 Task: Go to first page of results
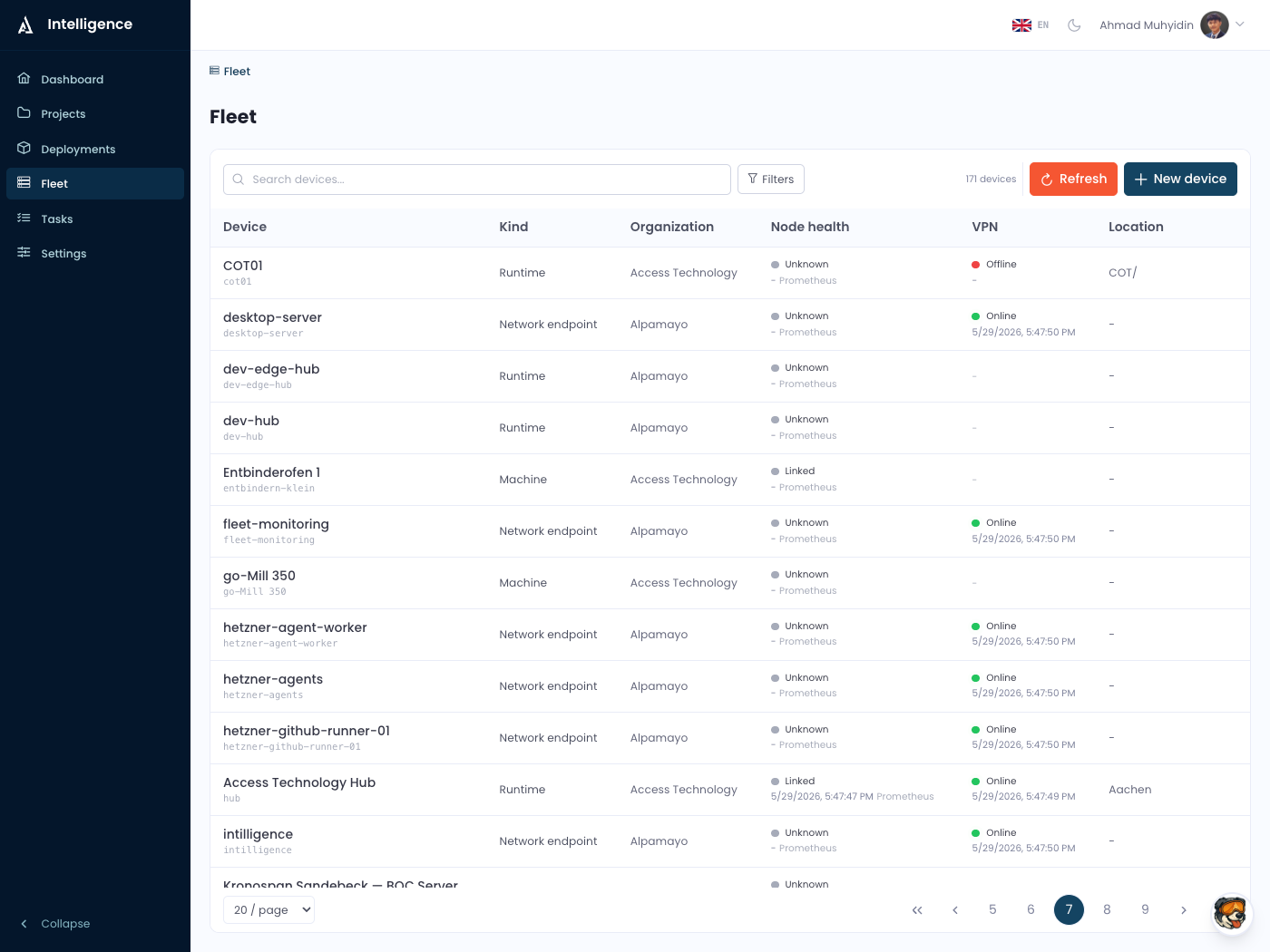click(x=917, y=909)
